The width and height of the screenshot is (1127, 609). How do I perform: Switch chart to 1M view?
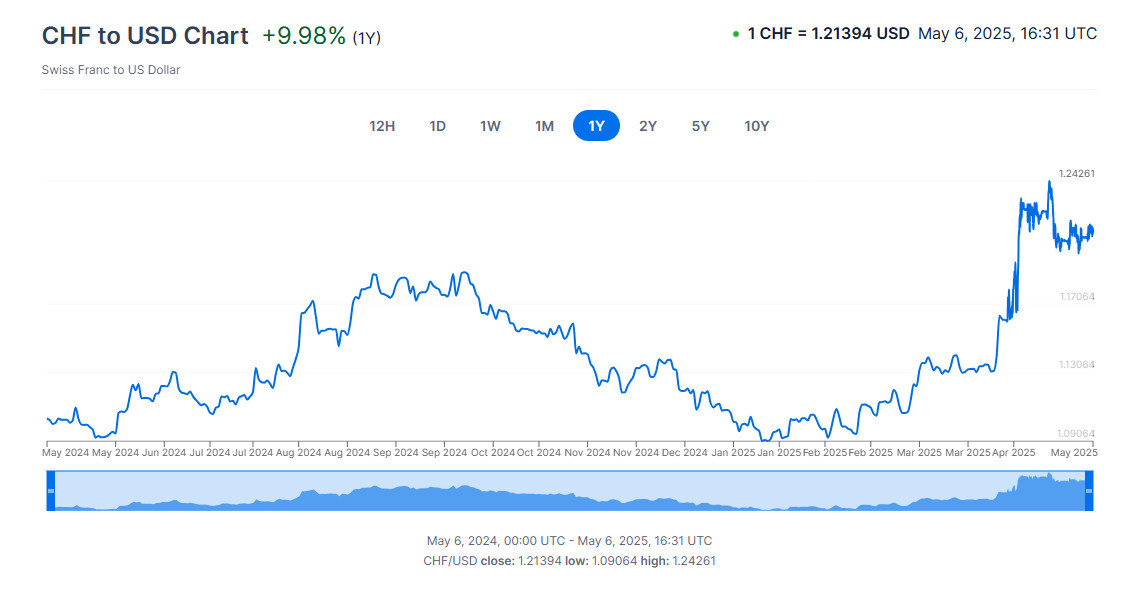point(544,126)
